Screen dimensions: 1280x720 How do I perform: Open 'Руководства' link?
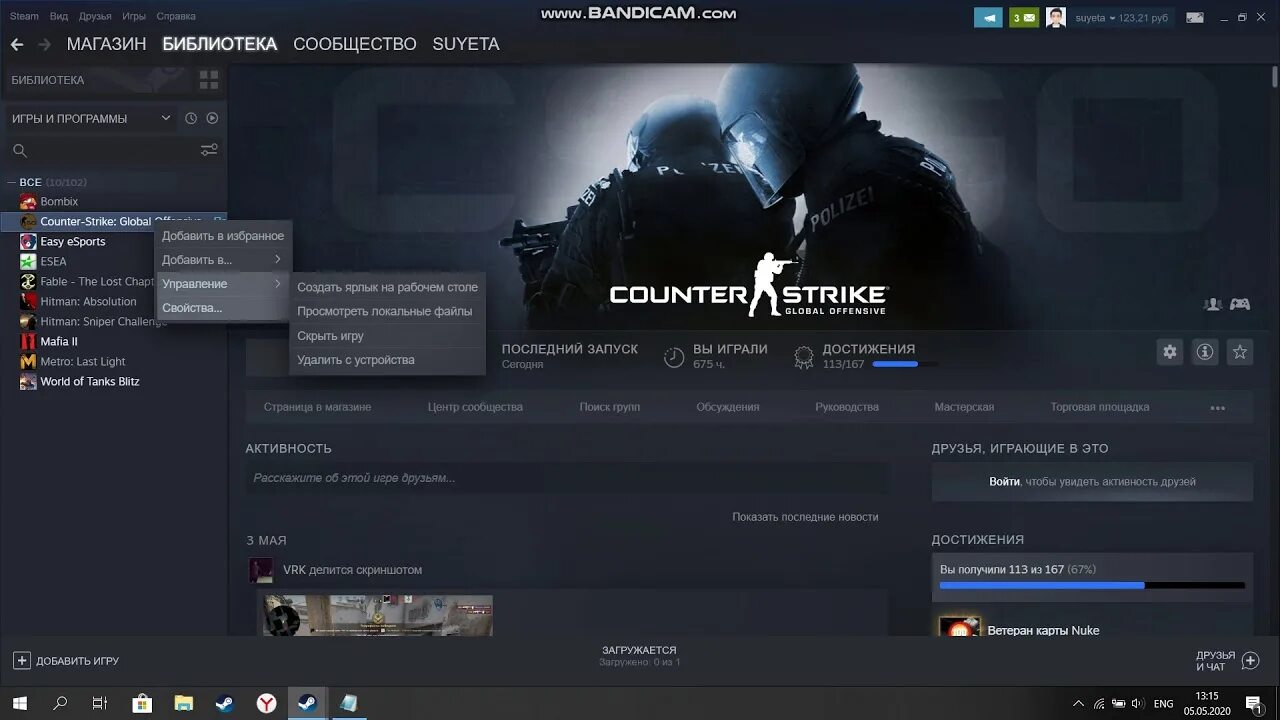pyautogui.click(x=847, y=407)
